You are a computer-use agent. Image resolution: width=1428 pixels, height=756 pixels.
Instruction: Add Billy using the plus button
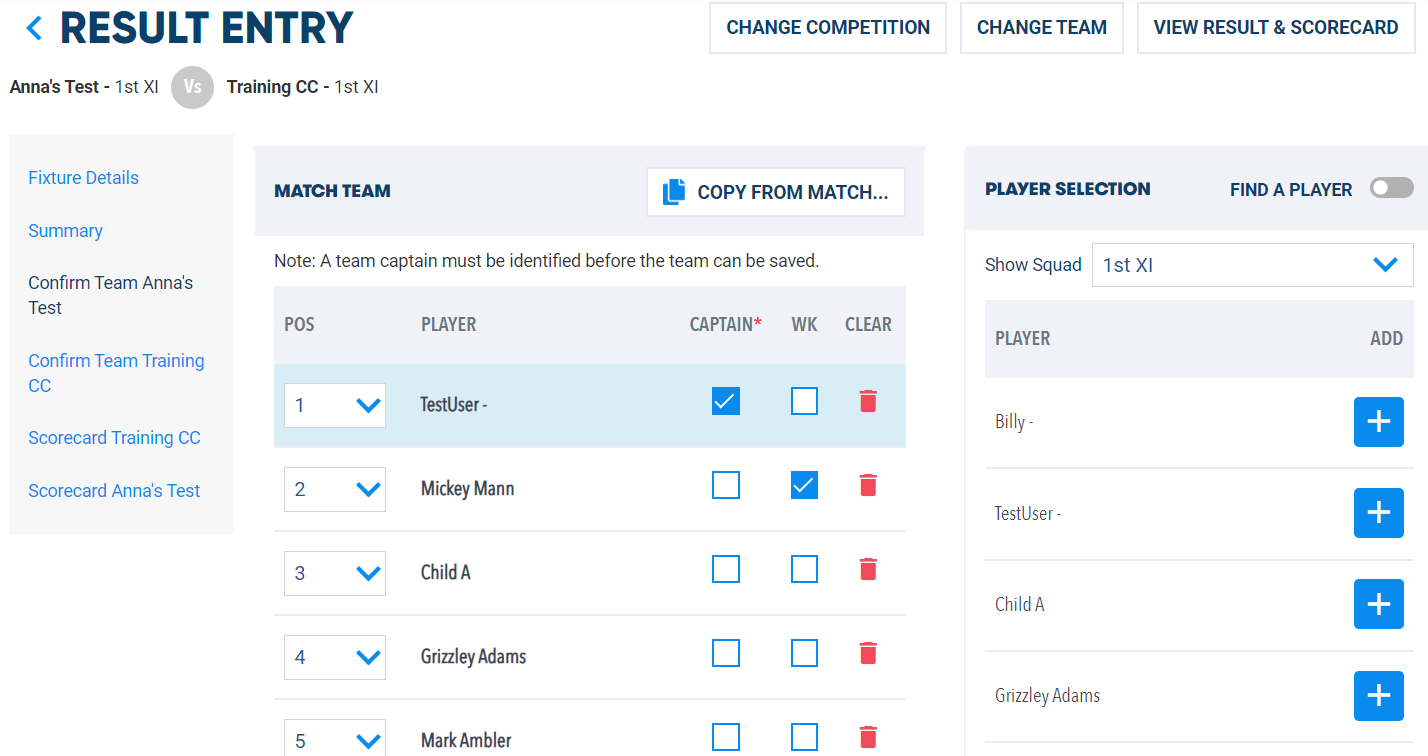click(1378, 422)
